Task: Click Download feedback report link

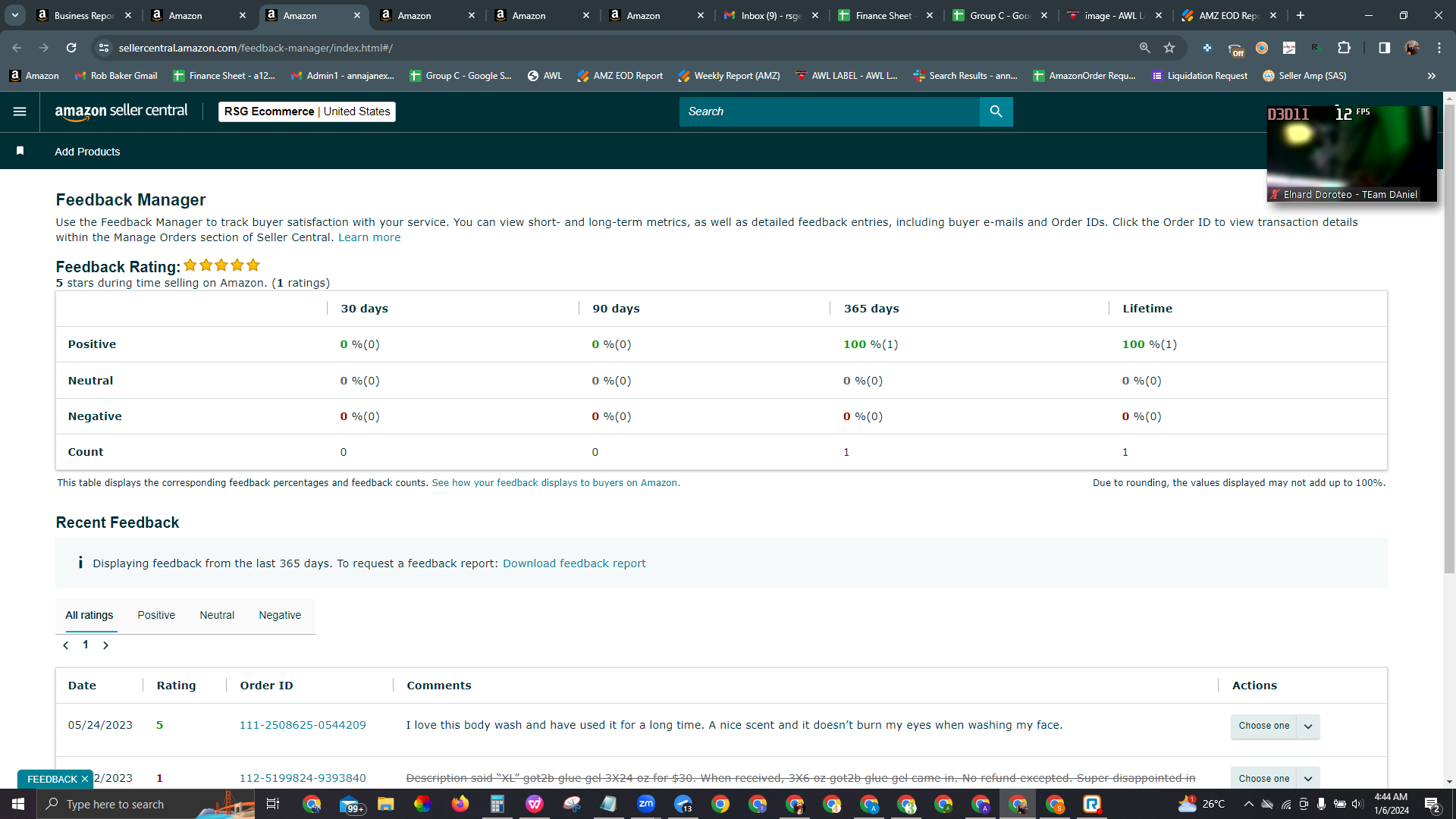Action: [x=574, y=563]
